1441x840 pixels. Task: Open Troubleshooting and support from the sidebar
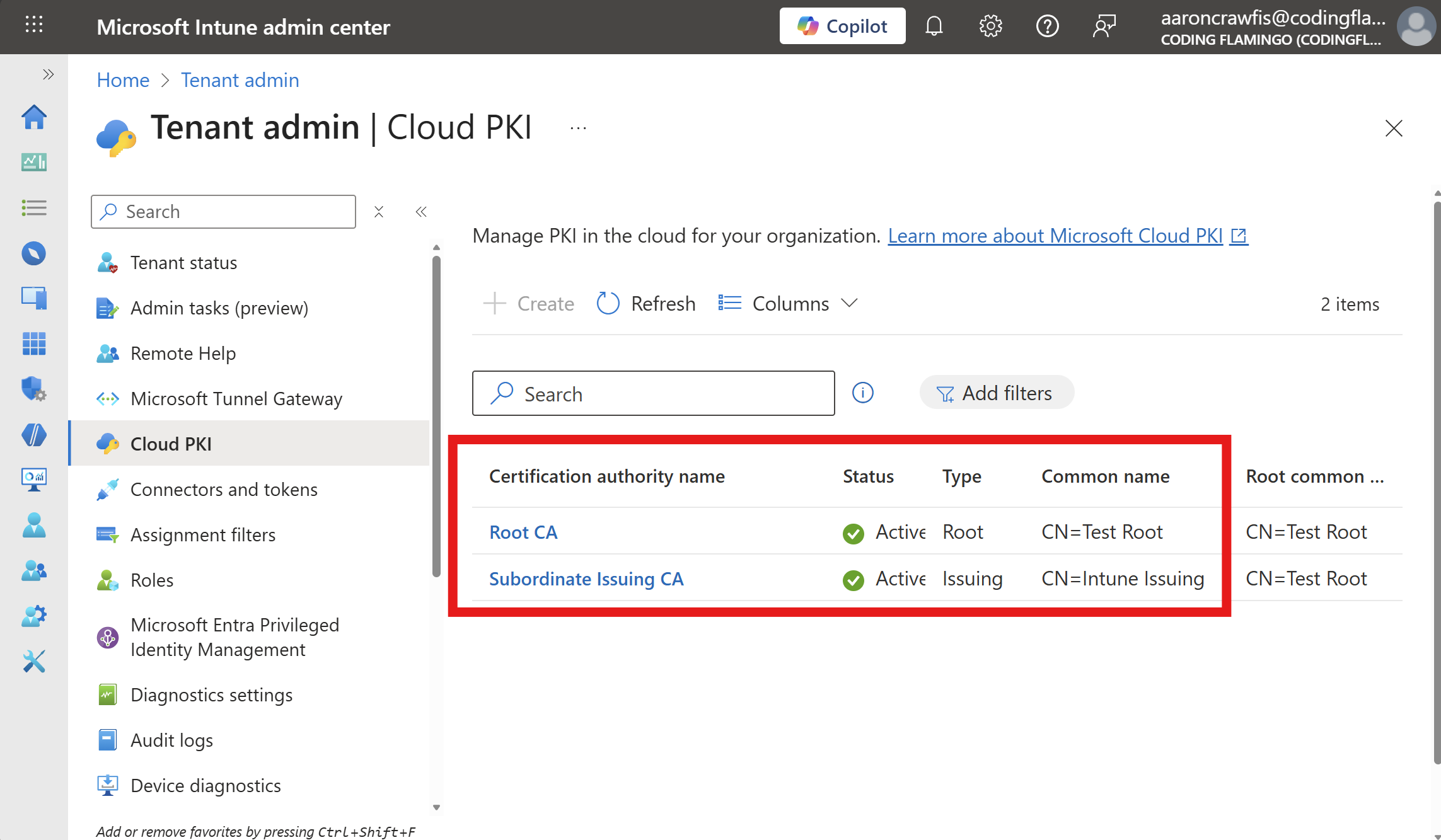pyautogui.click(x=33, y=662)
